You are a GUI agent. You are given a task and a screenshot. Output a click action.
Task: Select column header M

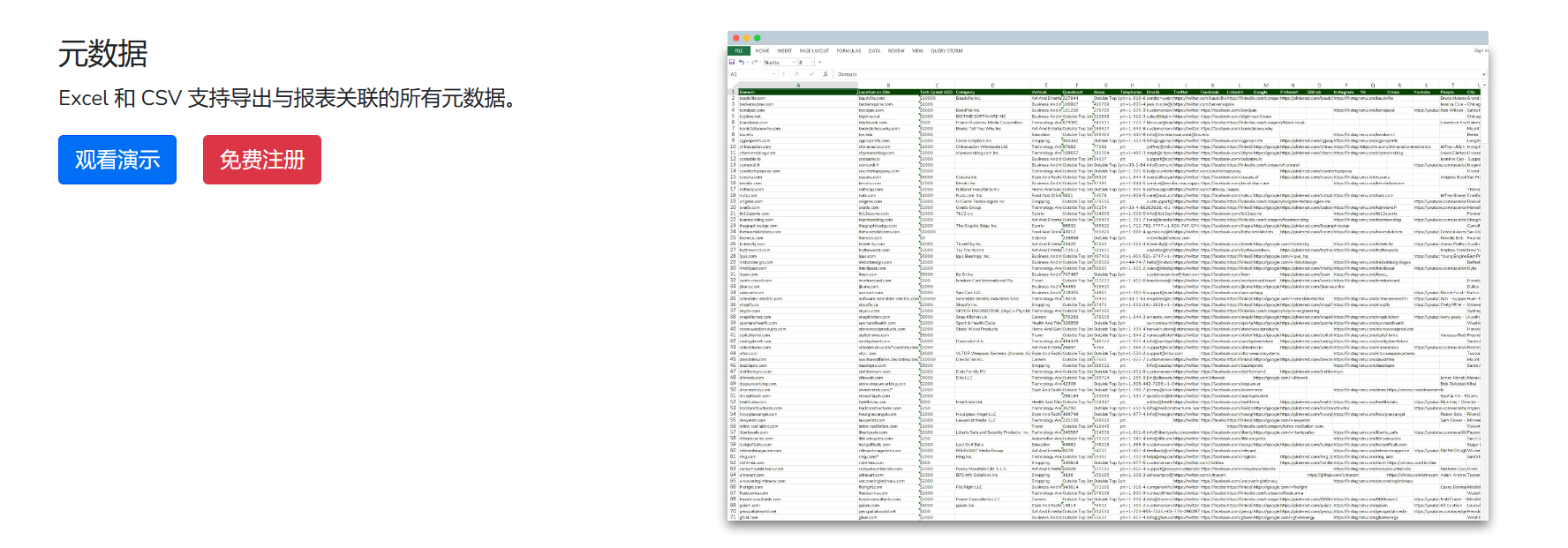tap(1266, 85)
